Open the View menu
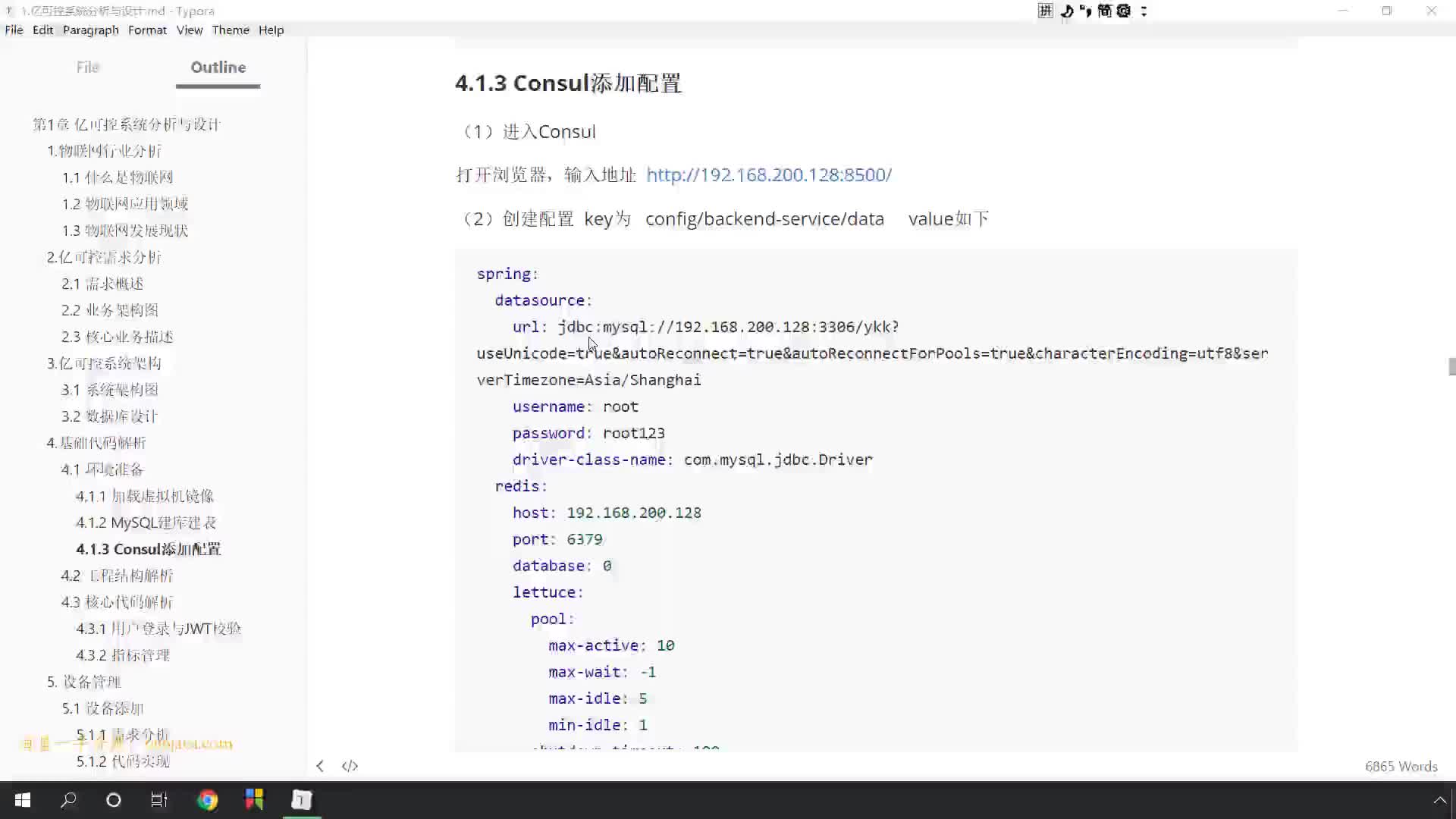Viewport: 1456px width, 819px height. tap(190, 30)
